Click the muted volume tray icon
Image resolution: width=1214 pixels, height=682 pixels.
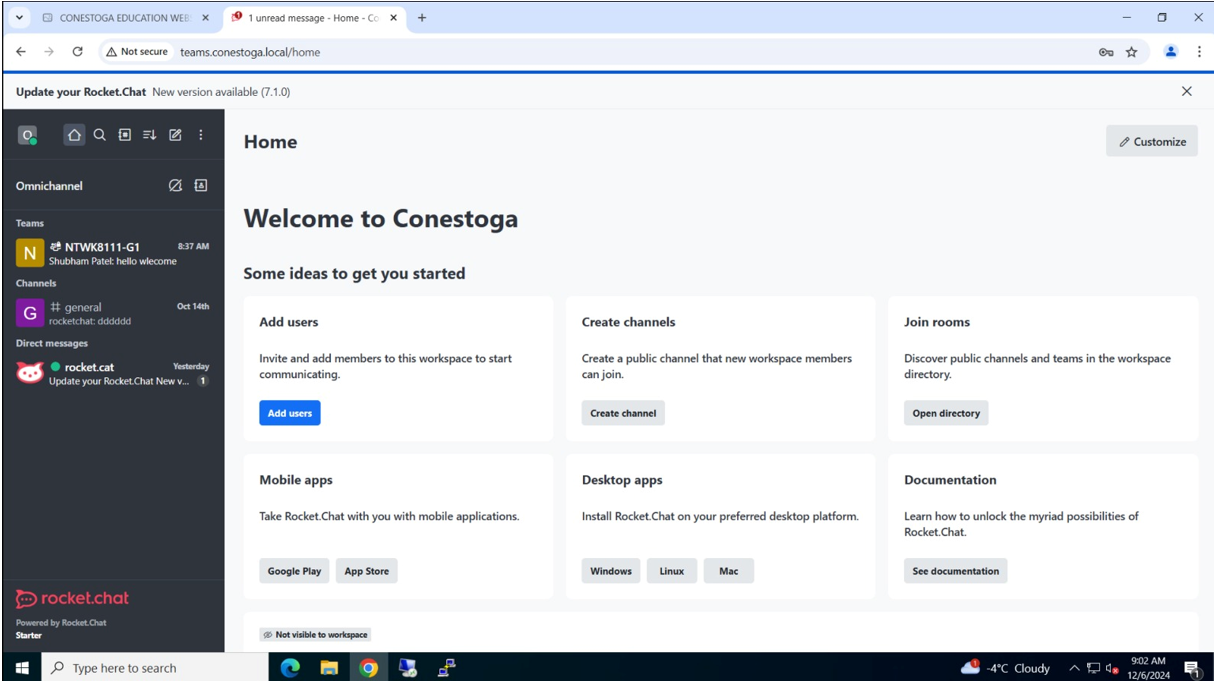[1111, 668]
